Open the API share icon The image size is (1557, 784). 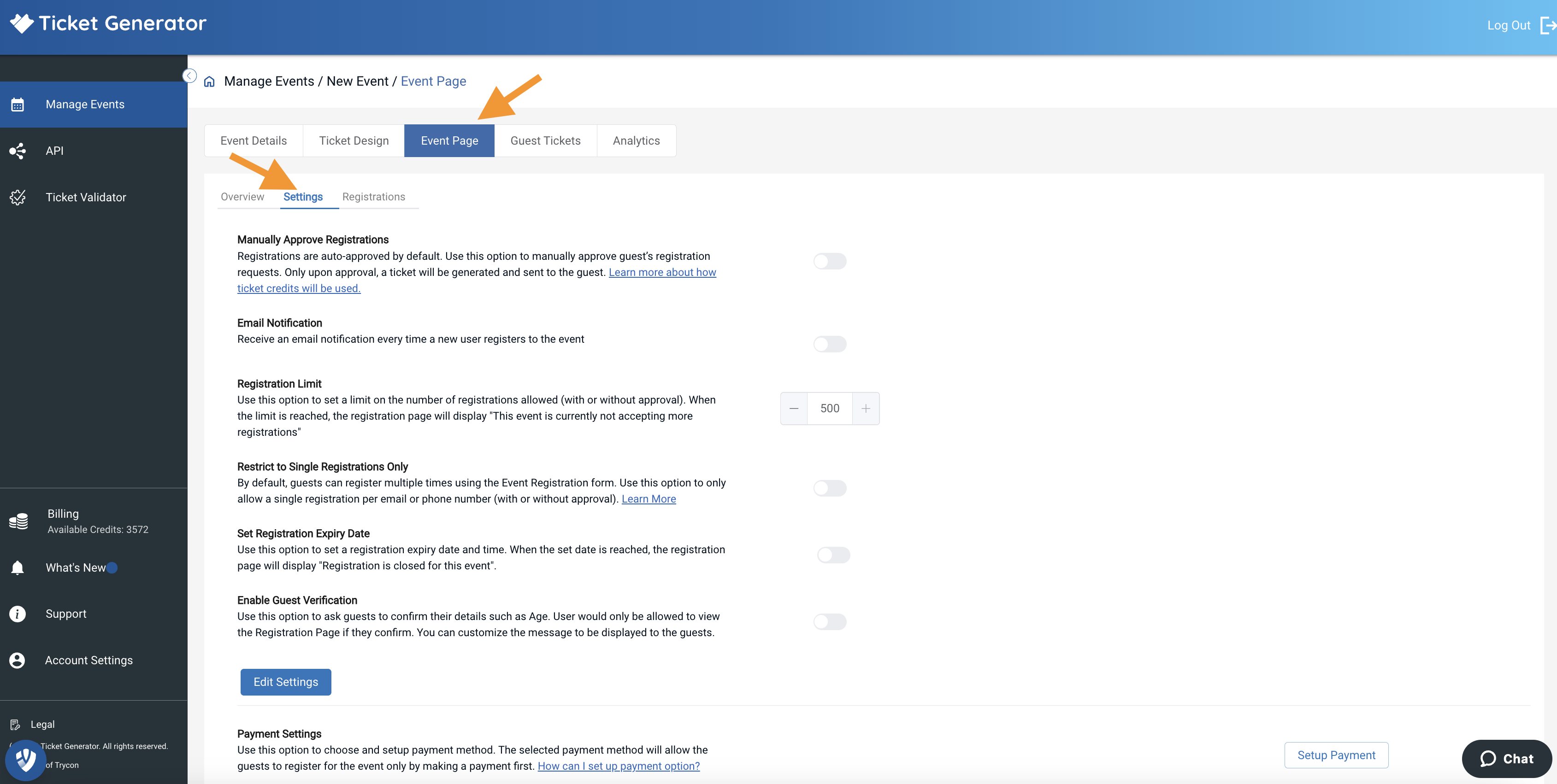[18, 151]
